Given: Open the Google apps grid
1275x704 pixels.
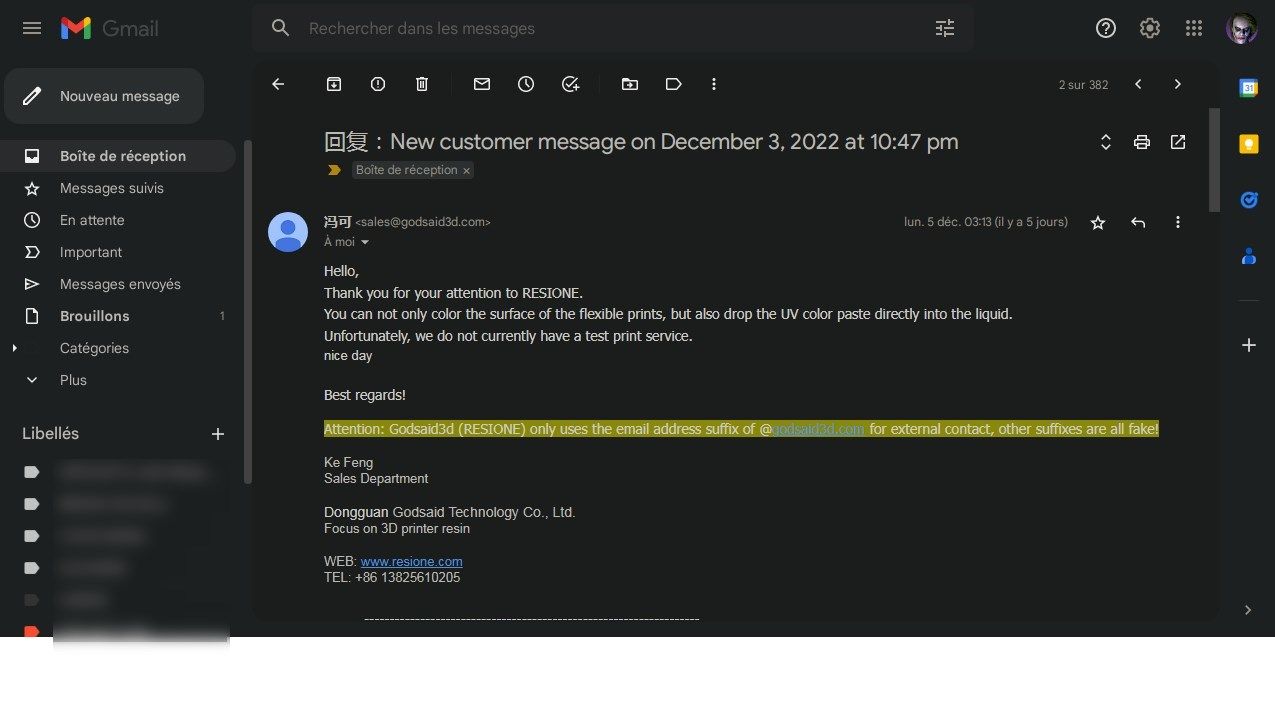Looking at the screenshot, I should point(1194,28).
